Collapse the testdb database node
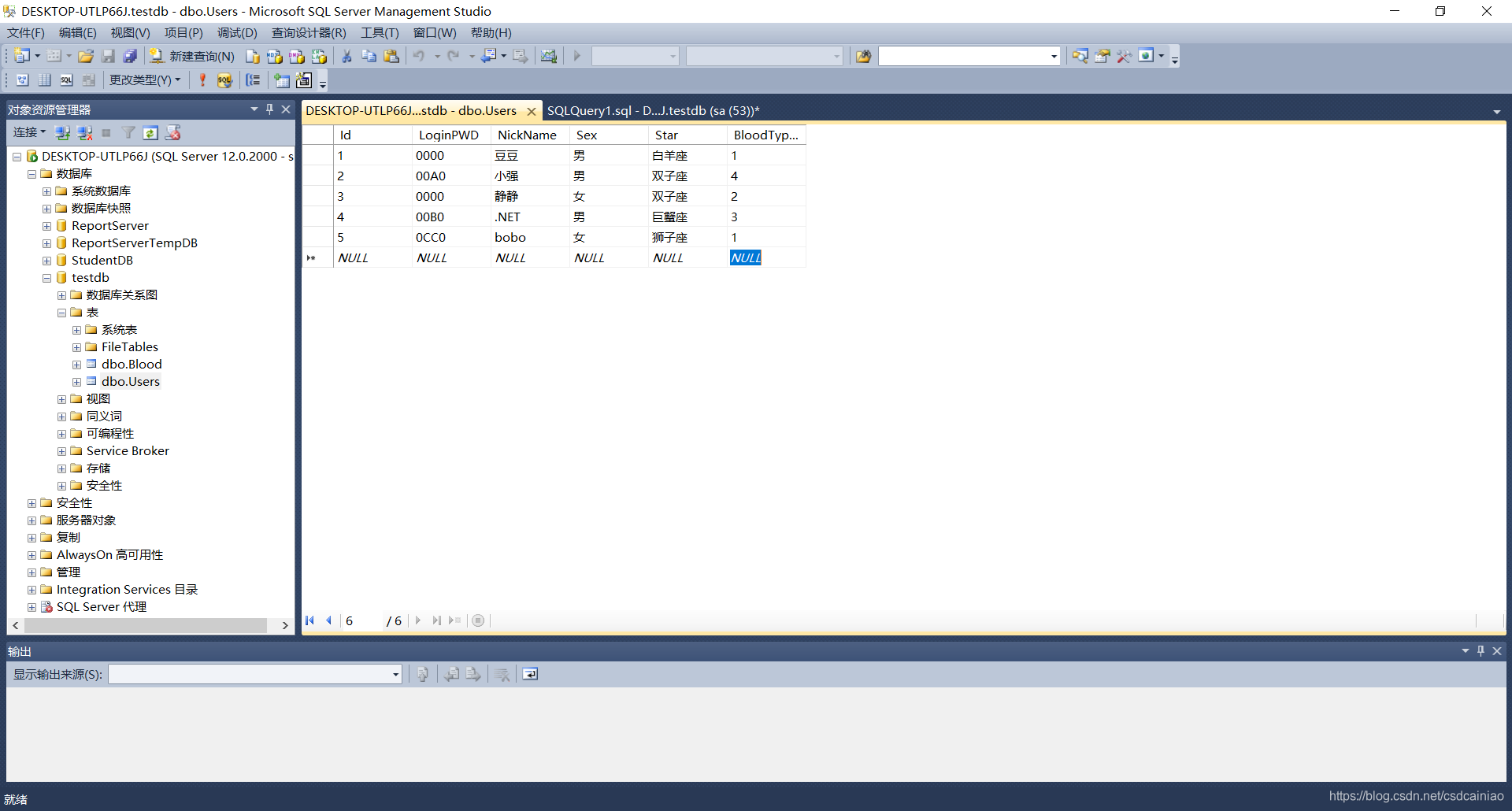This screenshot has height=811, width=1512. coord(46,278)
